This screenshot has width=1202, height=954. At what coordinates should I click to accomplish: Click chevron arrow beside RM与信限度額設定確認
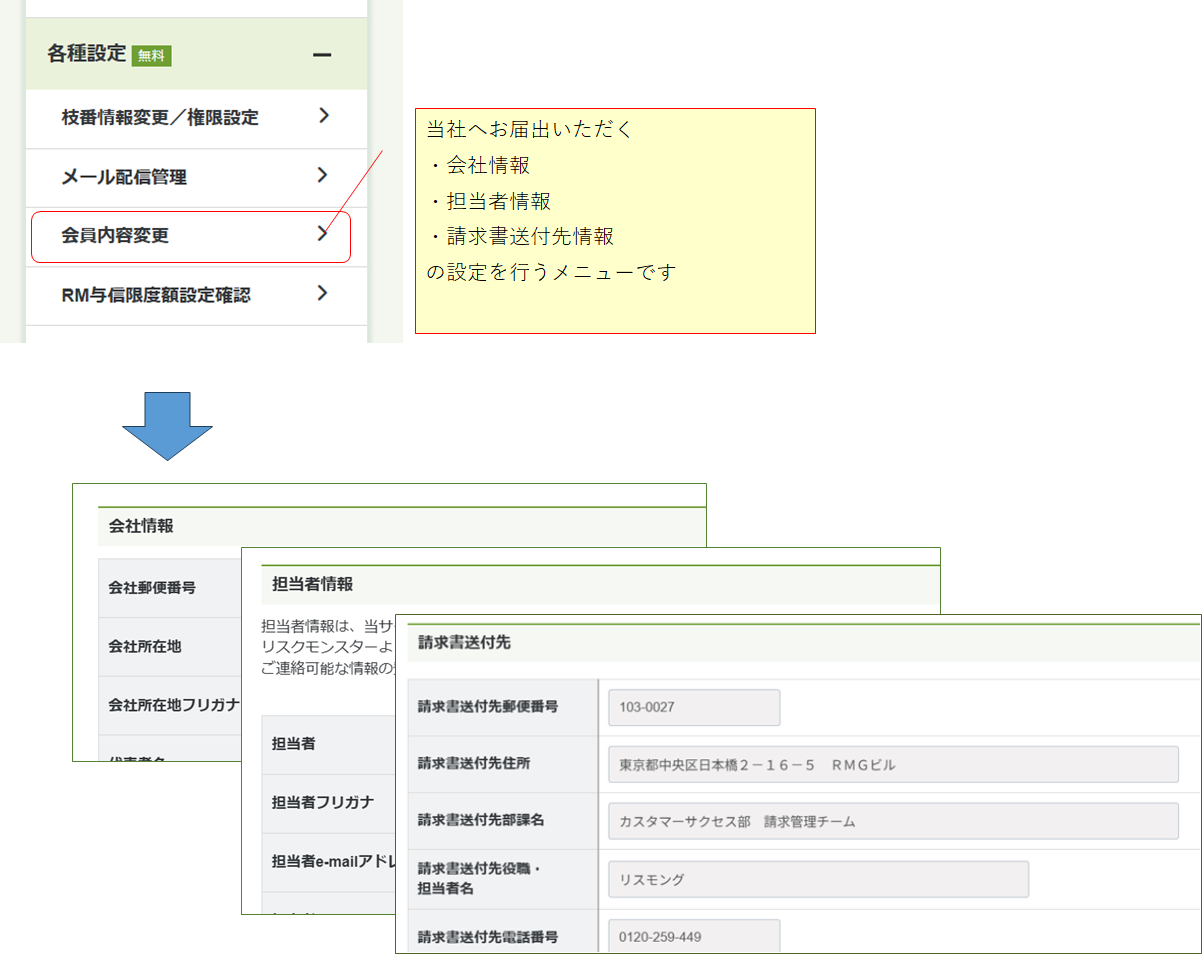(x=322, y=293)
